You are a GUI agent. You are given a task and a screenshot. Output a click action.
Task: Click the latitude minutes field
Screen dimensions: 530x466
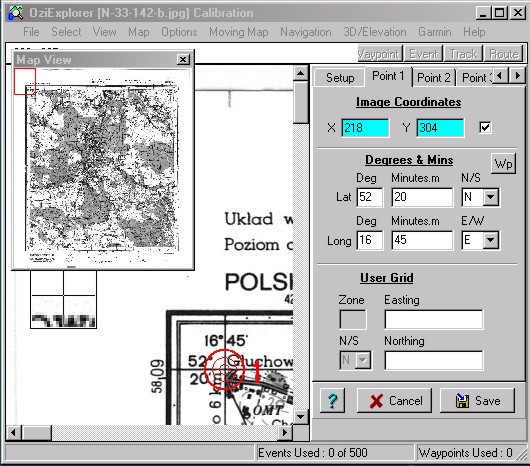point(422,197)
